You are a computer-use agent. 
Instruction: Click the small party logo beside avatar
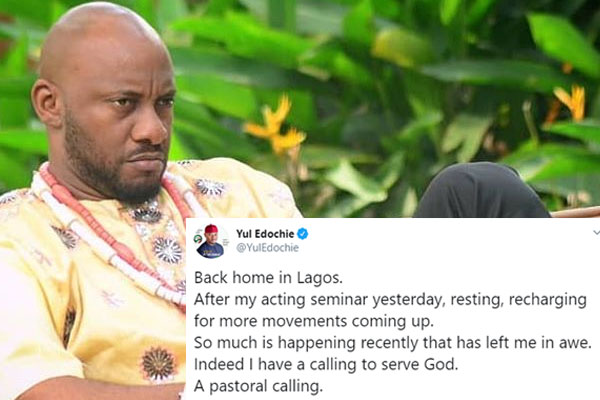point(198,239)
